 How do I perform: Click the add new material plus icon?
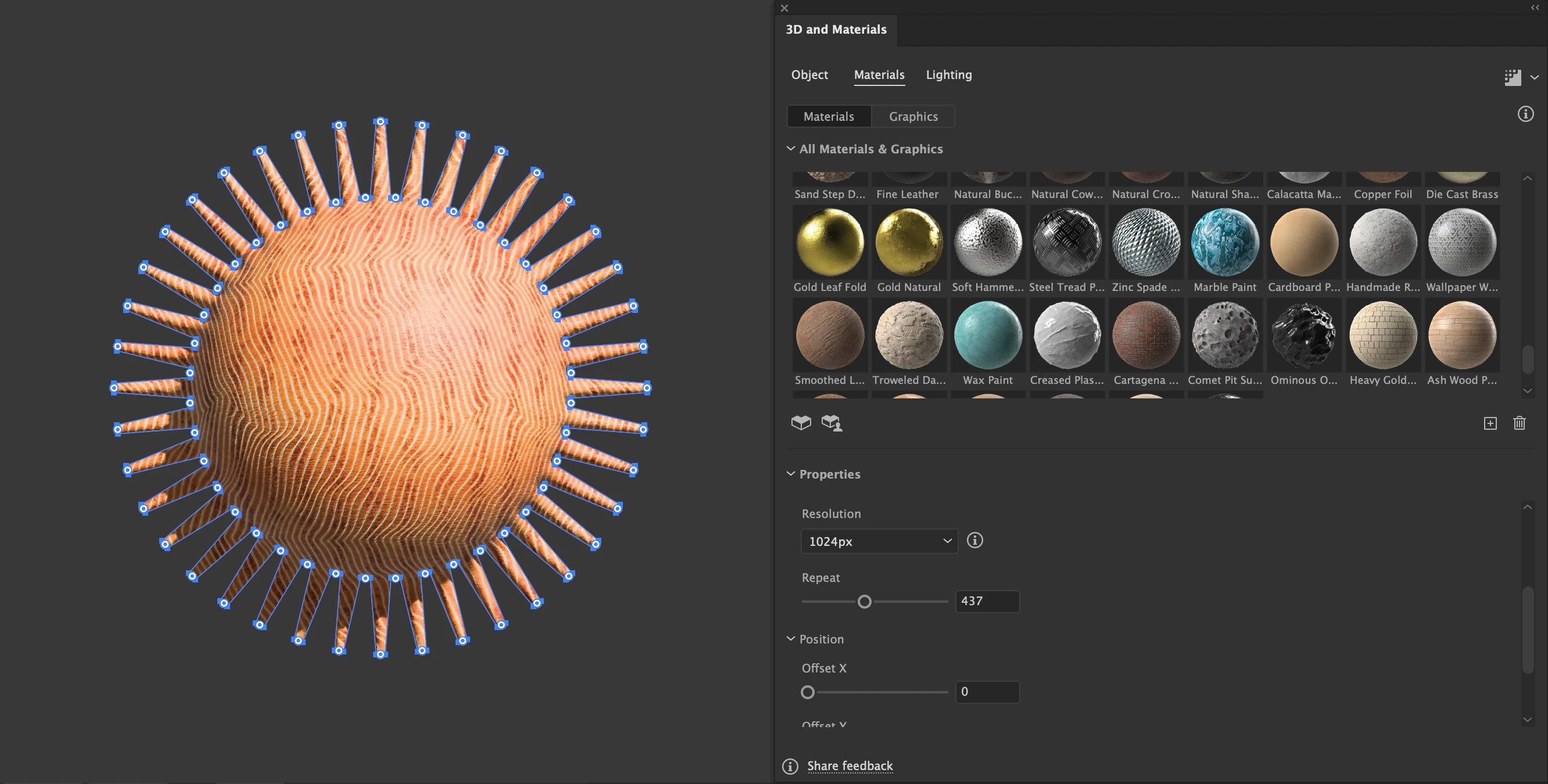[1490, 423]
